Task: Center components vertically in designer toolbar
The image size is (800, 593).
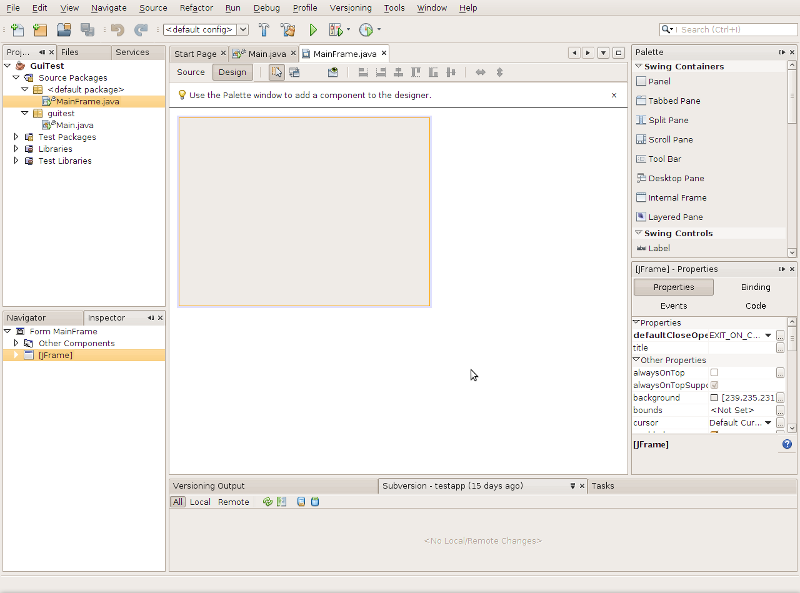Action: pyautogui.click(x=451, y=72)
